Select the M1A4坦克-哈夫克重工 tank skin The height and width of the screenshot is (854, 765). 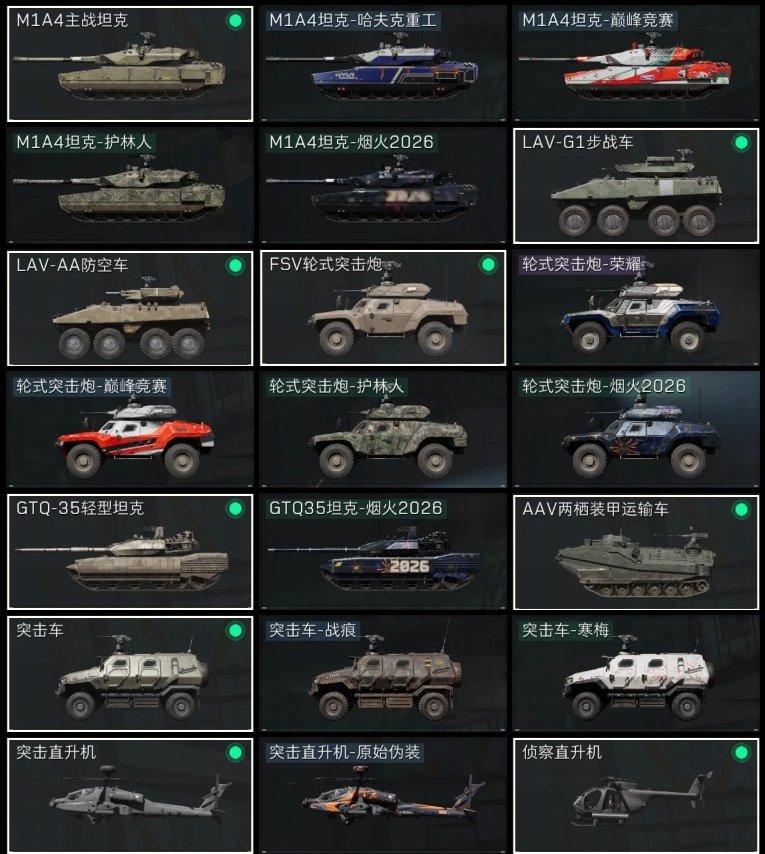(x=383, y=64)
